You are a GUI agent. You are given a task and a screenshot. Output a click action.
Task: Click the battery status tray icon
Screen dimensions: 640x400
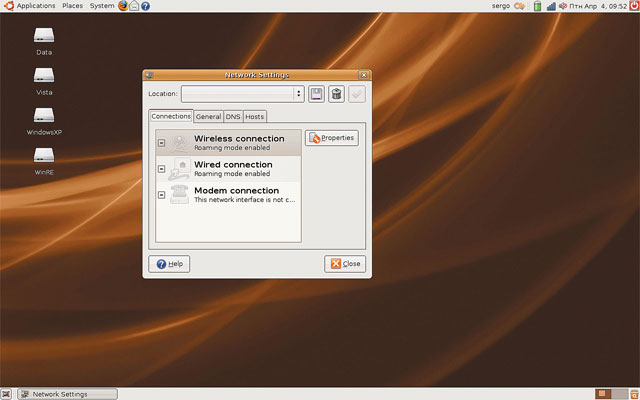click(x=538, y=6)
